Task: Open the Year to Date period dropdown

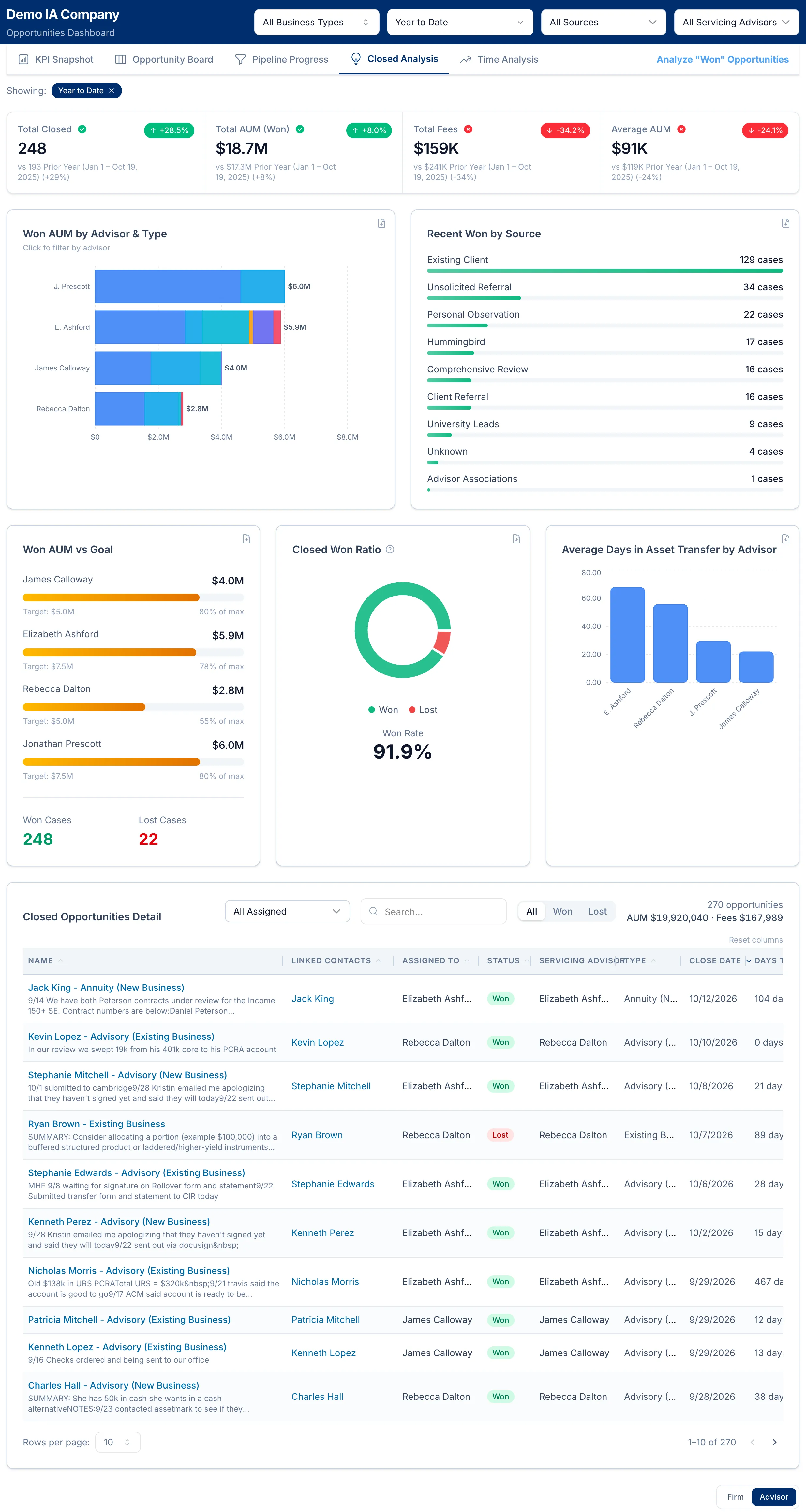Action: point(460,22)
